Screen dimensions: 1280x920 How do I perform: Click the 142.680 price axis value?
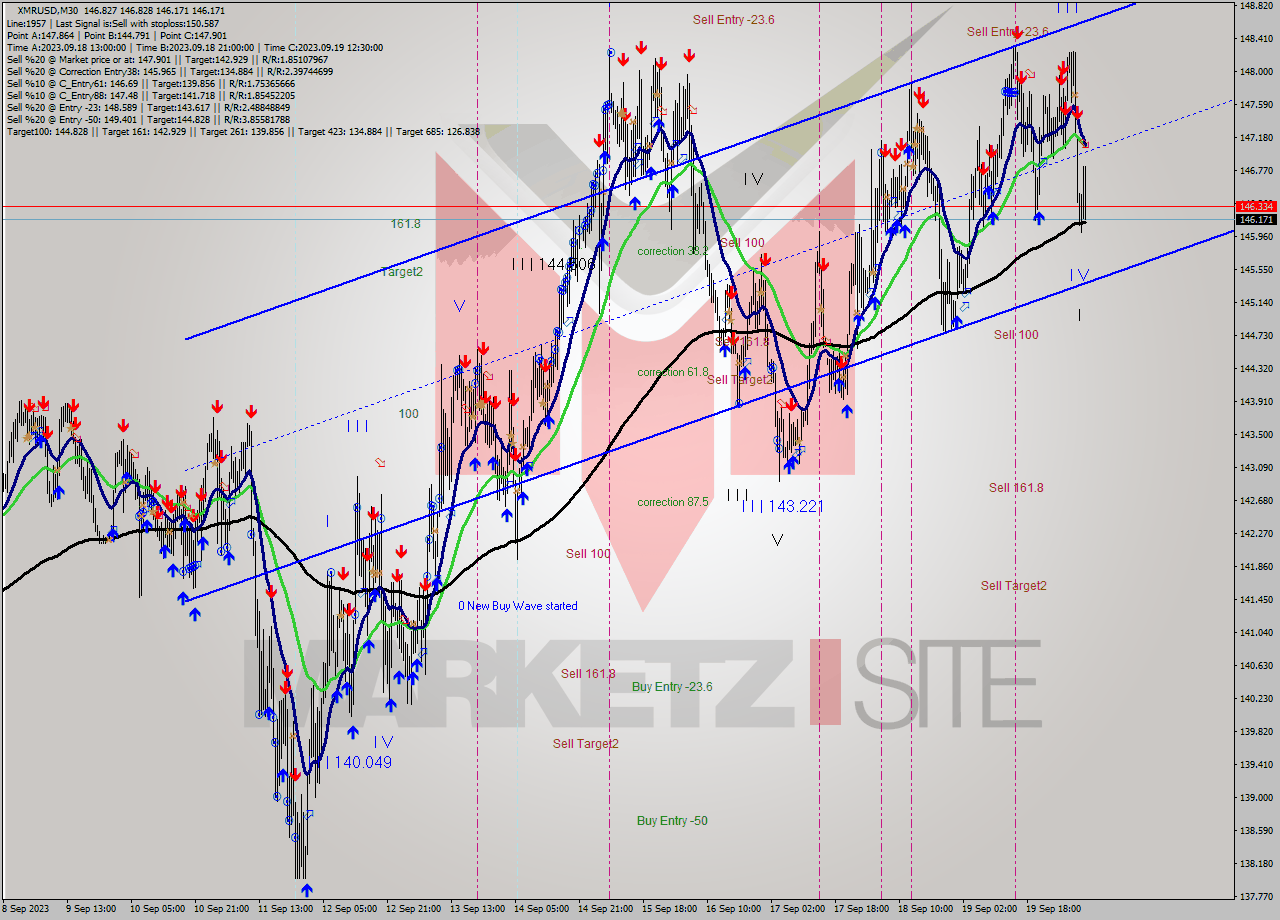1256,501
